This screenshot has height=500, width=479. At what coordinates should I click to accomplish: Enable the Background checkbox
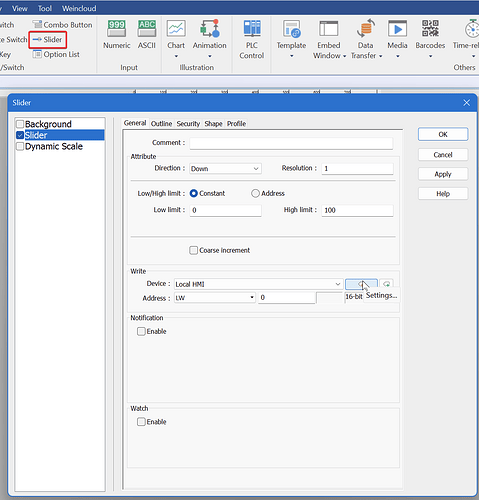click(x=20, y=124)
